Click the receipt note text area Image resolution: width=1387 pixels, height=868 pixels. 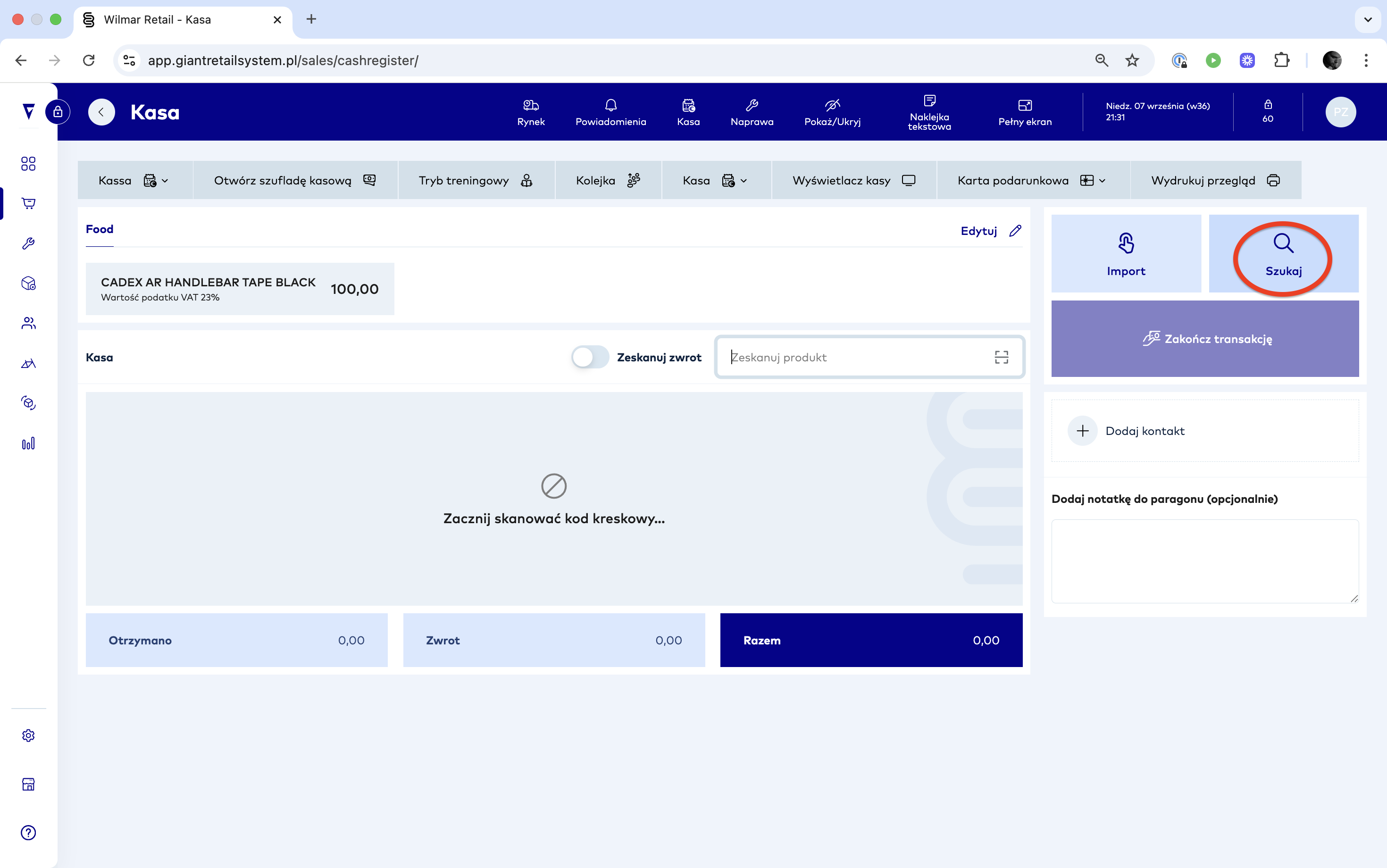[1204, 561]
